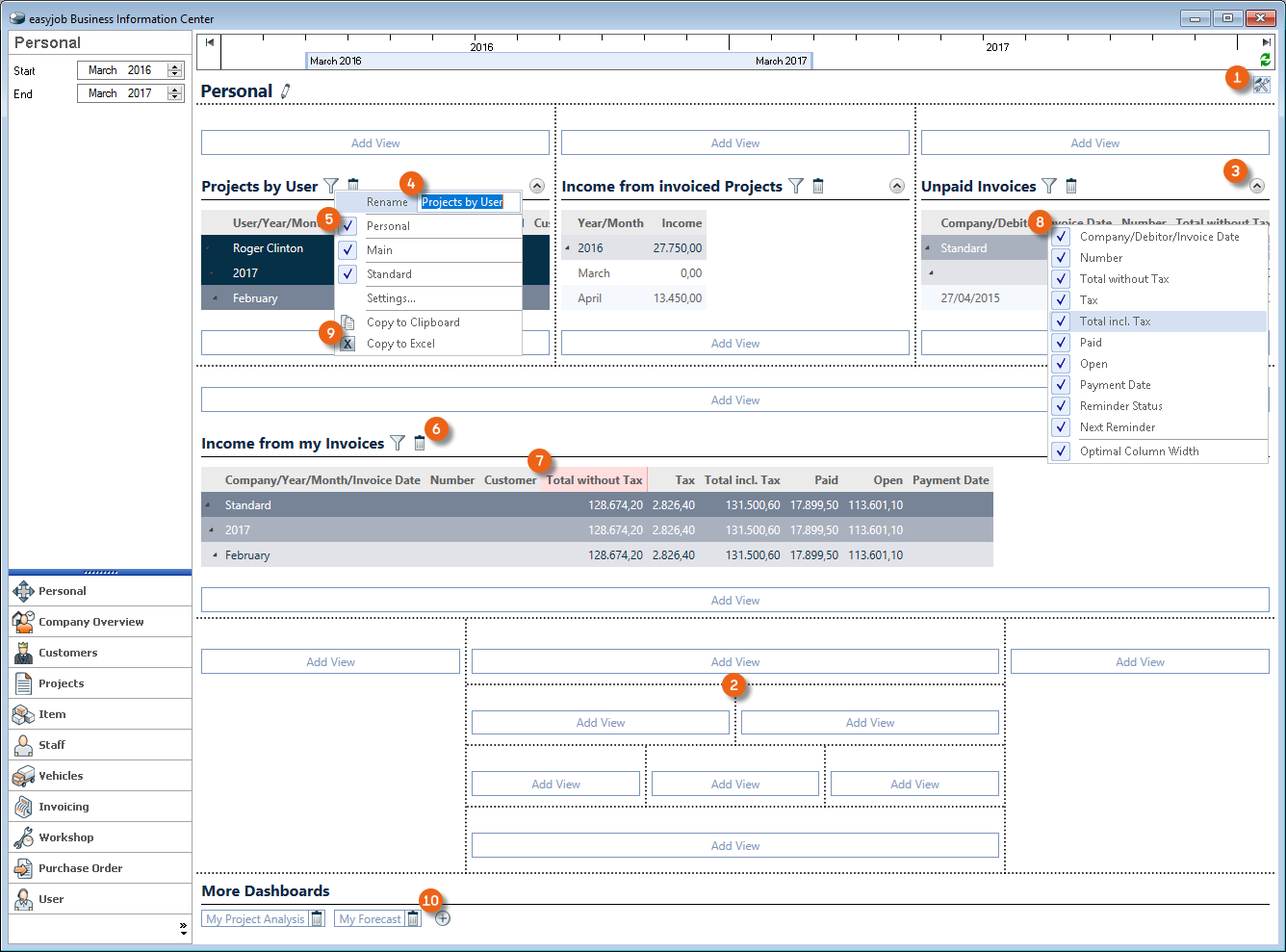Click the pencil icon beside Personal heading
The width and height of the screenshot is (1286, 952).
pyautogui.click(x=286, y=91)
